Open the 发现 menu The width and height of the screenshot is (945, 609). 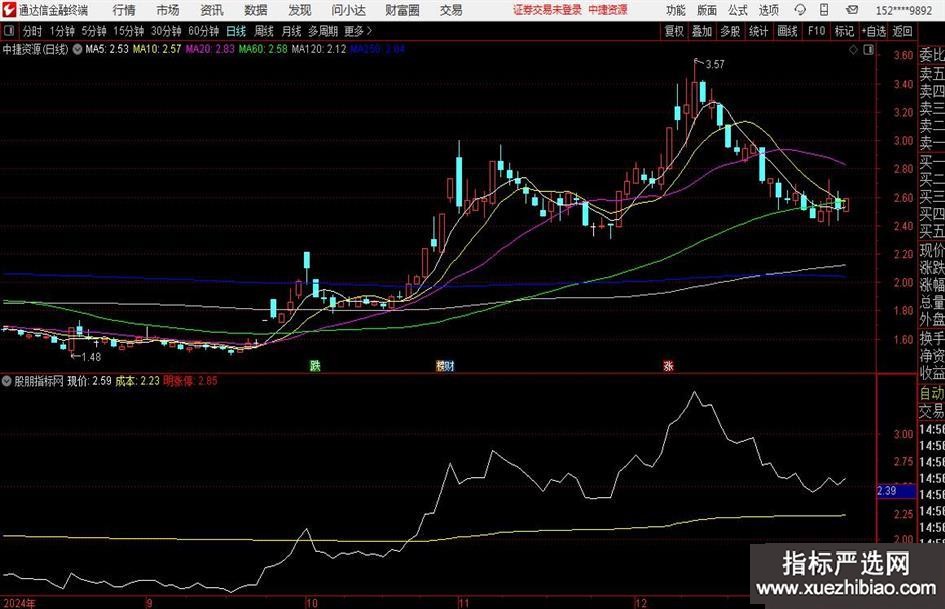pyautogui.click(x=300, y=10)
